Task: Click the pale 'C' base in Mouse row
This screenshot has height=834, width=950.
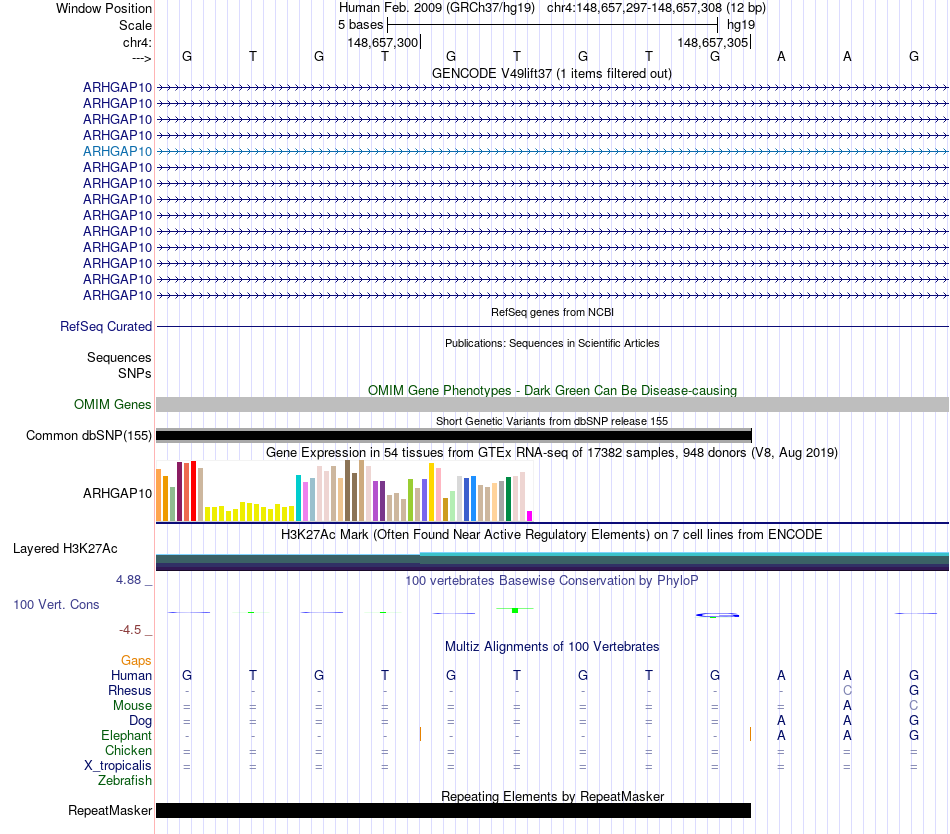Action: [914, 706]
